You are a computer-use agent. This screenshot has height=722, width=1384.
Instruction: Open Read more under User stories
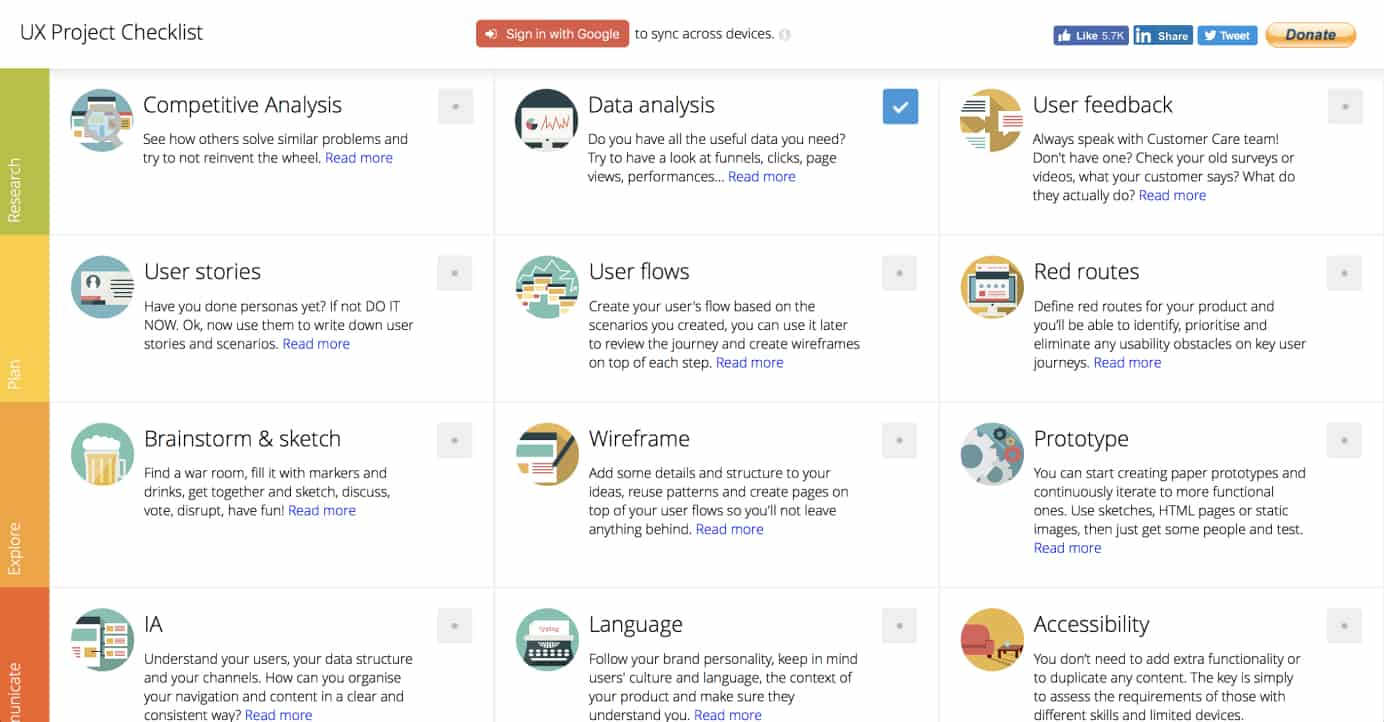[316, 344]
